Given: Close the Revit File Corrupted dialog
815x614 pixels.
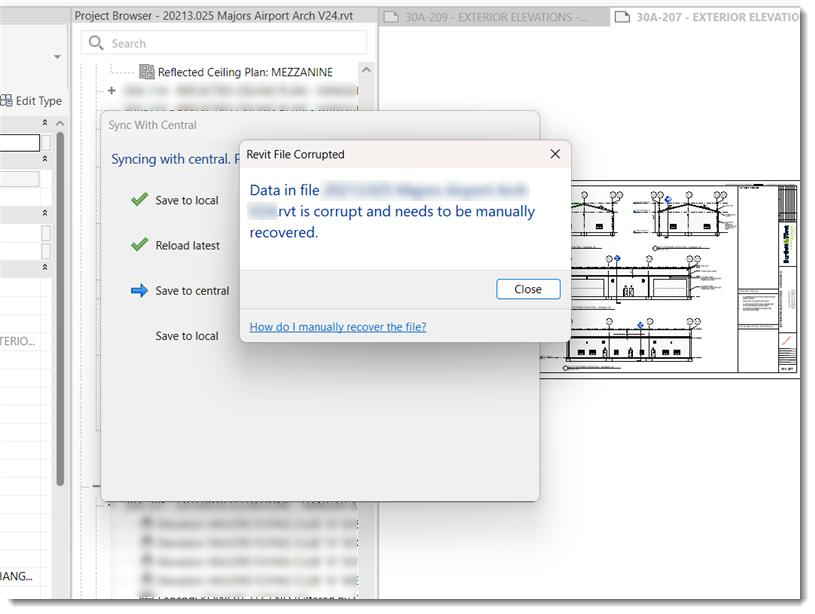Looking at the screenshot, I should click(528, 289).
